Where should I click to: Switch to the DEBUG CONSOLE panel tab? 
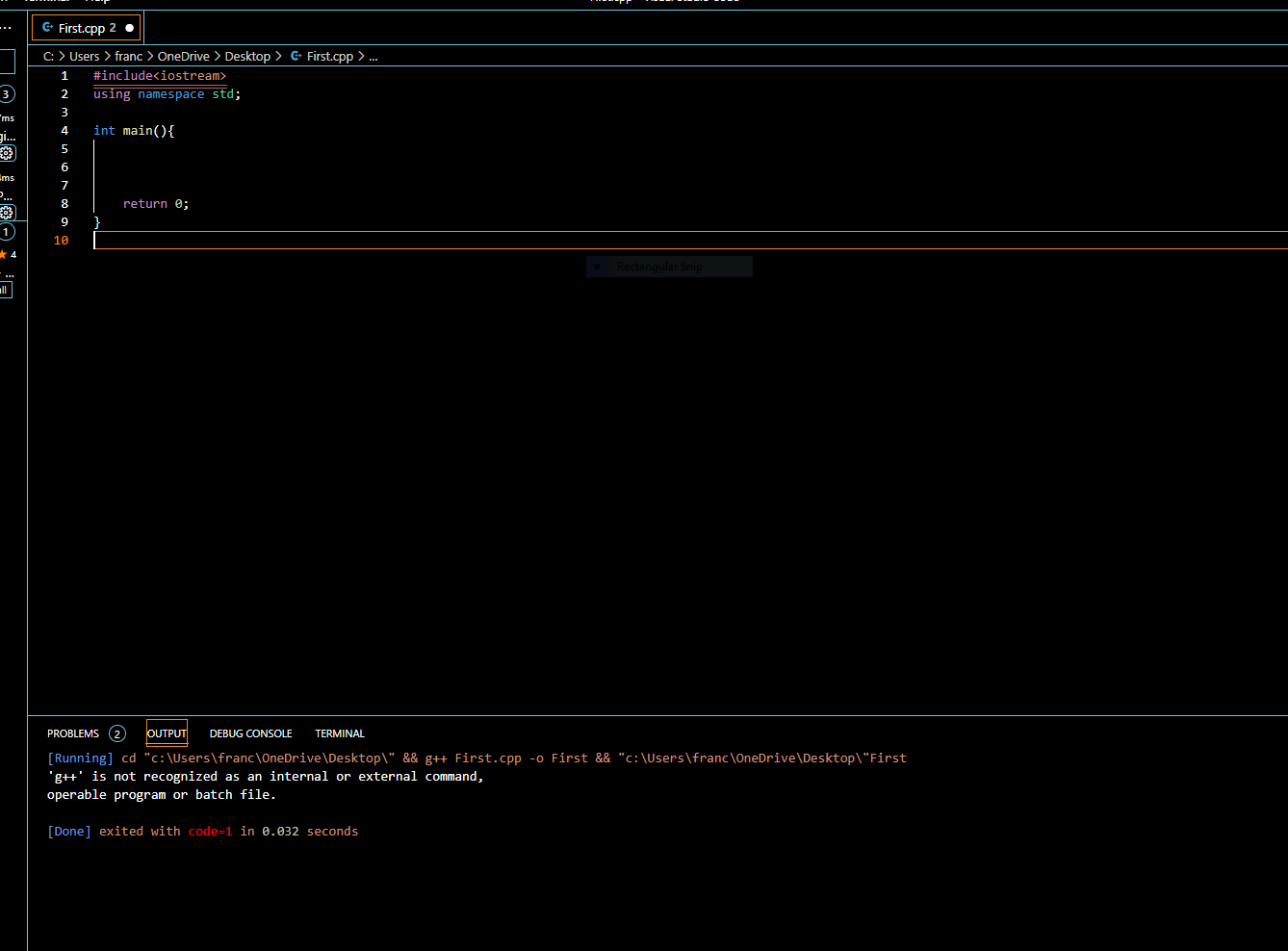tap(250, 733)
